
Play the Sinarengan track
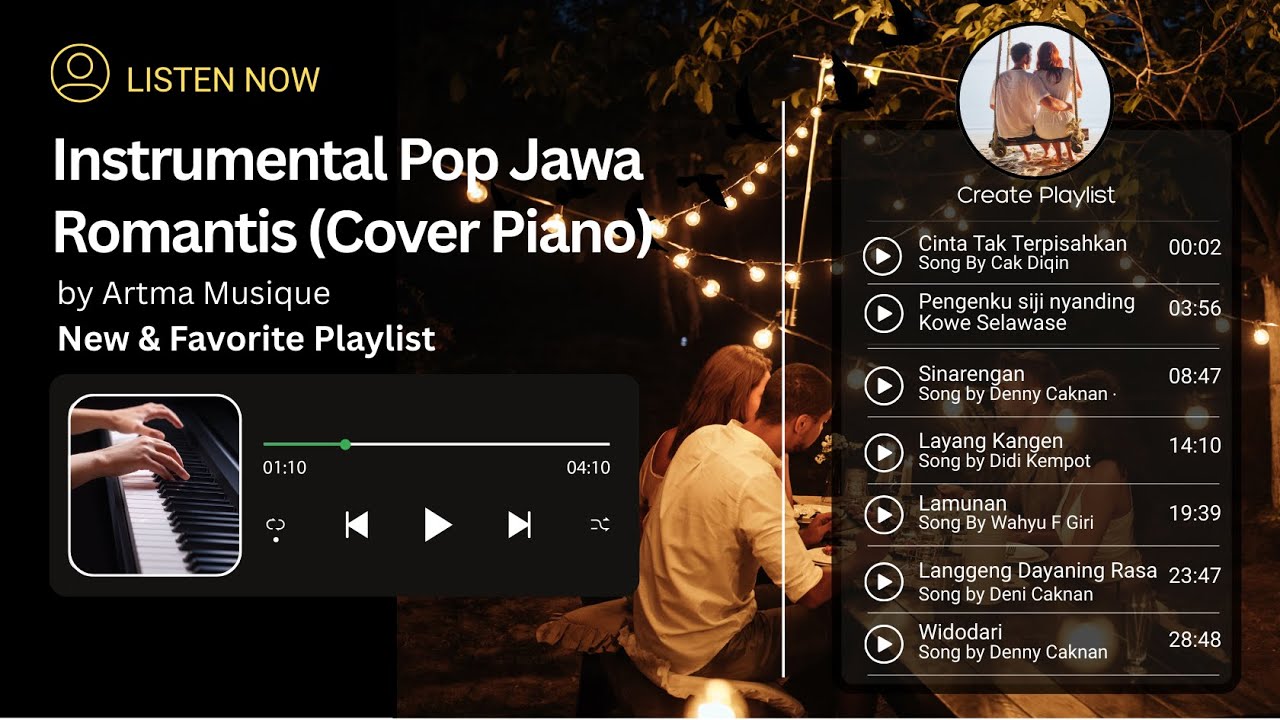coord(883,385)
